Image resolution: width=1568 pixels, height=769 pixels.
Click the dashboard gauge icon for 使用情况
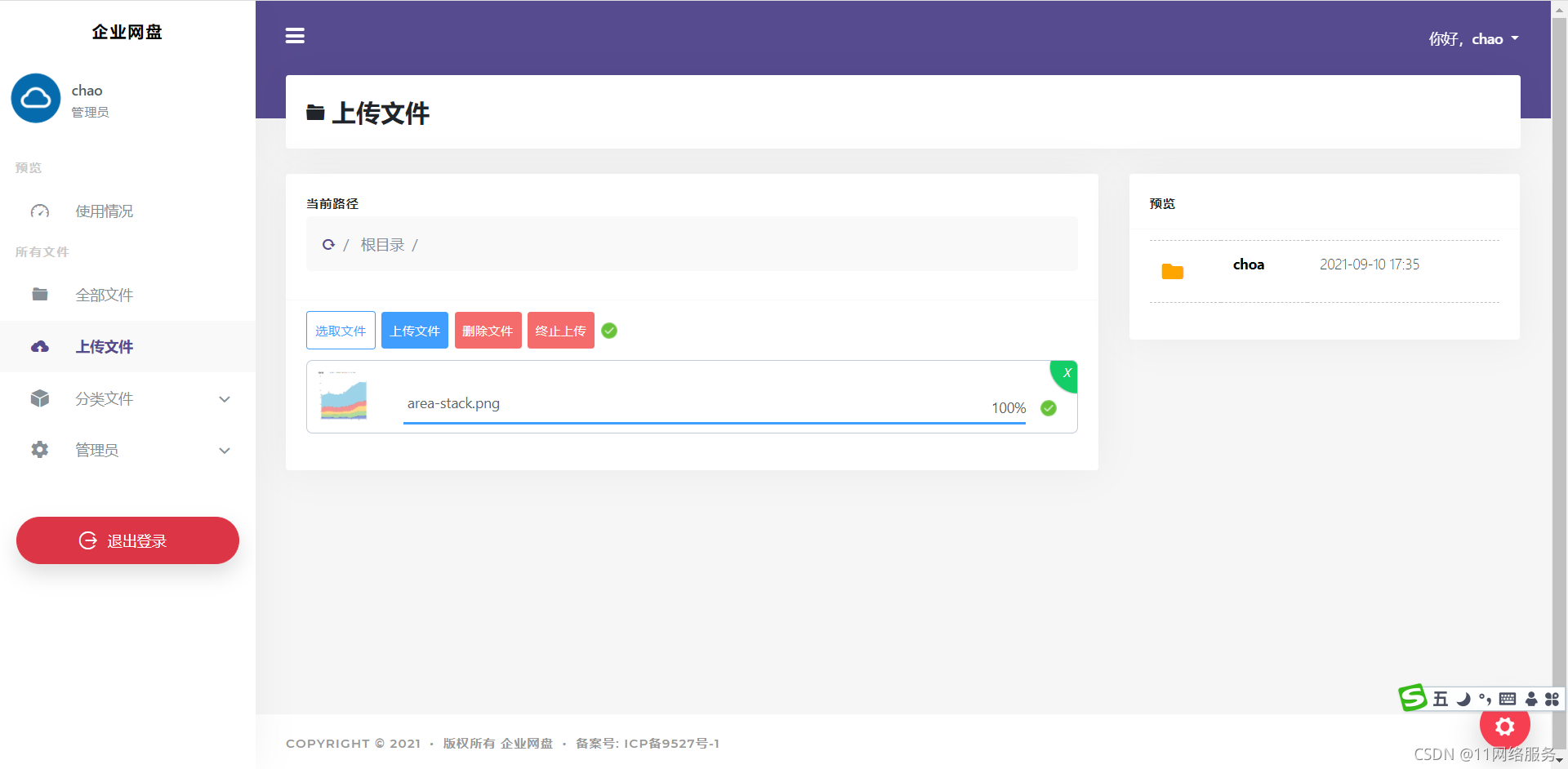[40, 211]
